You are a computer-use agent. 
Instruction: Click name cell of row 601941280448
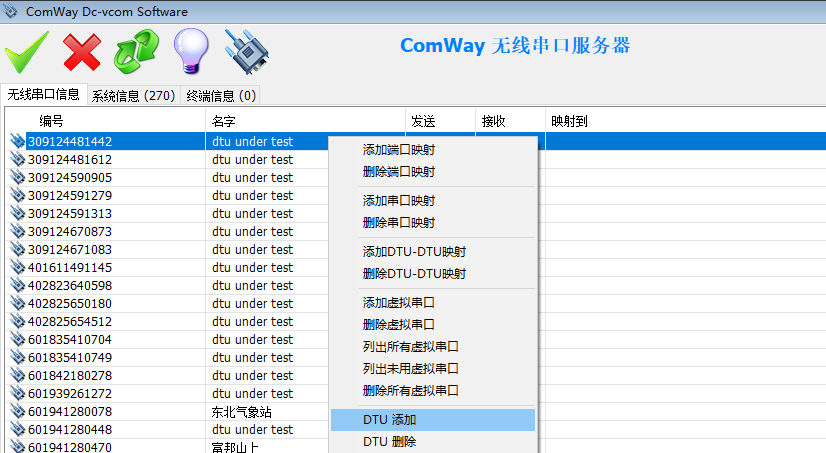(252, 429)
